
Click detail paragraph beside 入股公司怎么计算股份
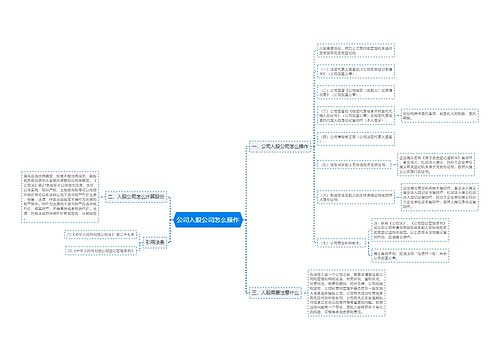pyautogui.click(x=60, y=197)
